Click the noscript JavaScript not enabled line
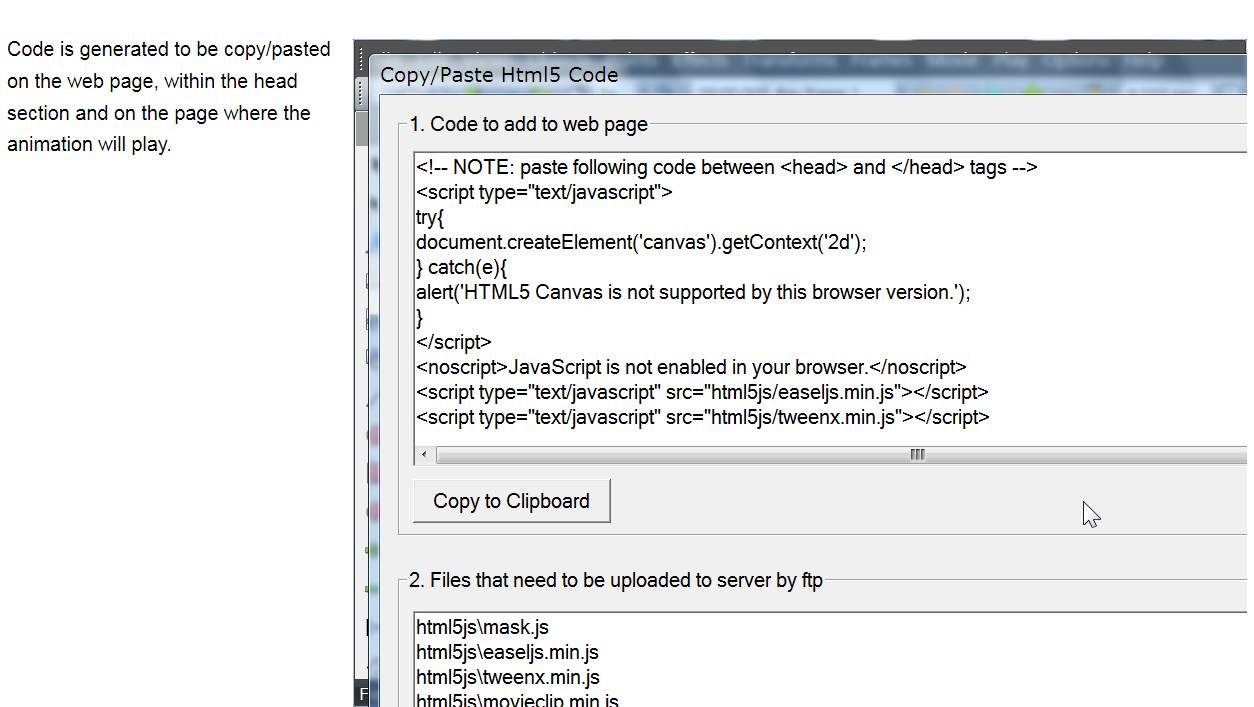1254x707 pixels. coord(691,367)
